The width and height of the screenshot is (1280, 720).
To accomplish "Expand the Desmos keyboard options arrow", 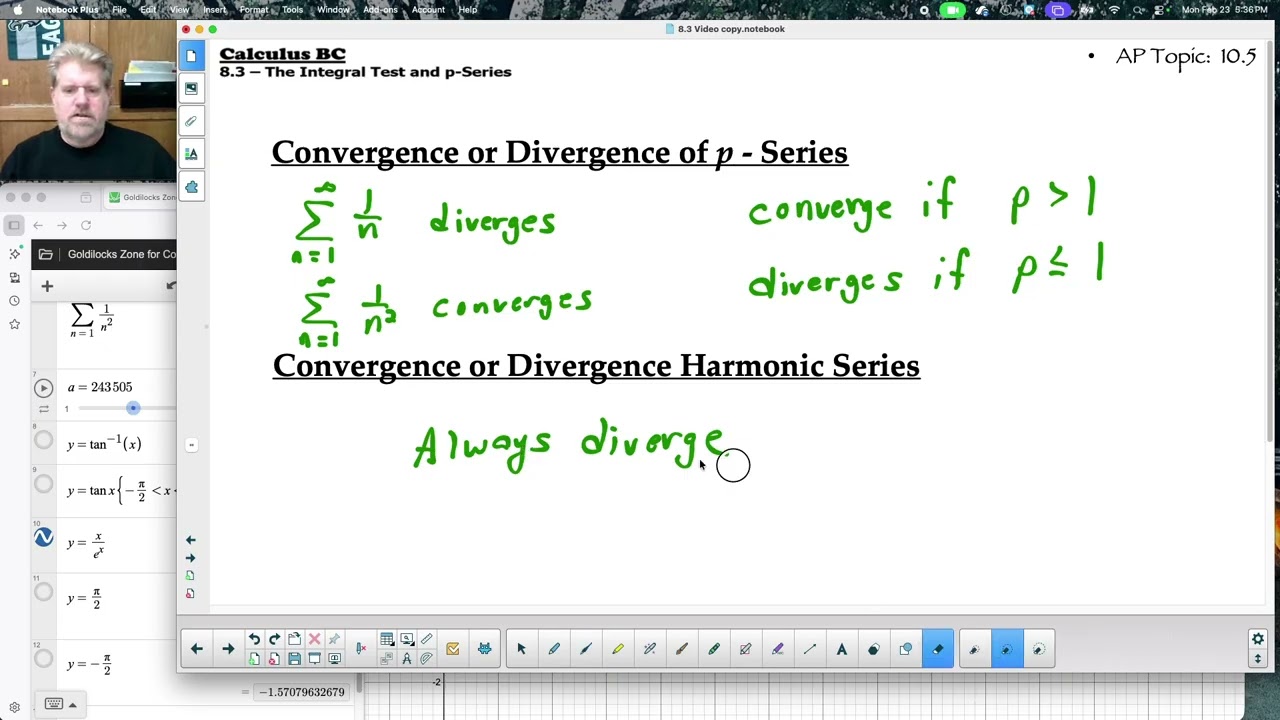I will click(x=72, y=704).
